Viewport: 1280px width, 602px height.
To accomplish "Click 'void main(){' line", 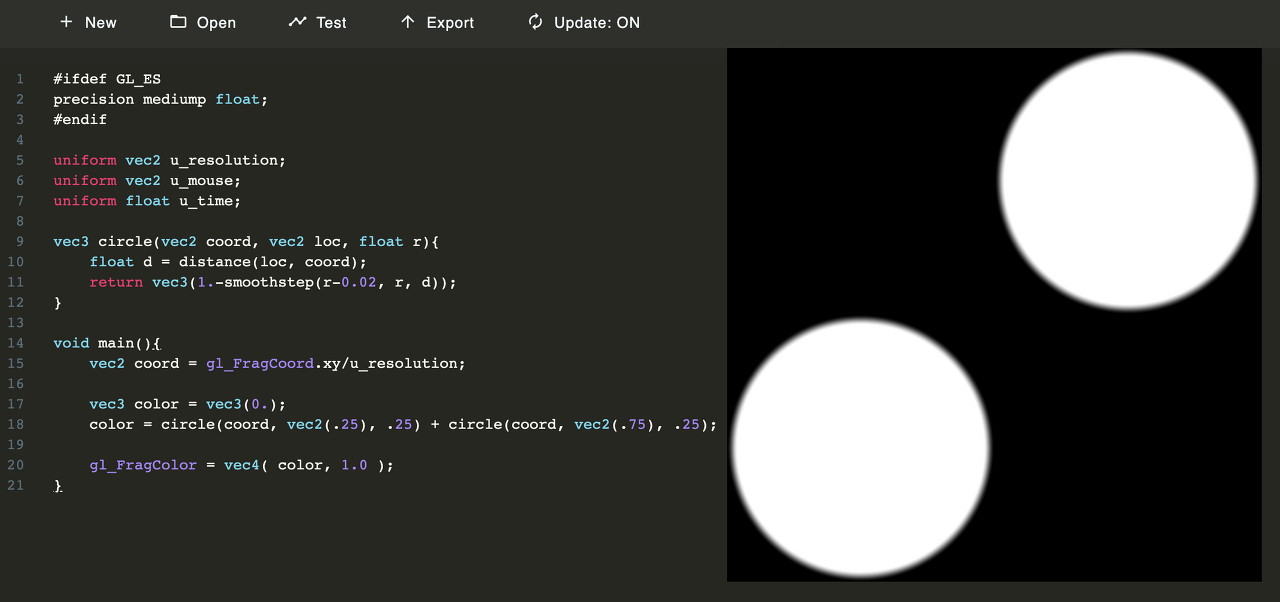I will coord(107,343).
